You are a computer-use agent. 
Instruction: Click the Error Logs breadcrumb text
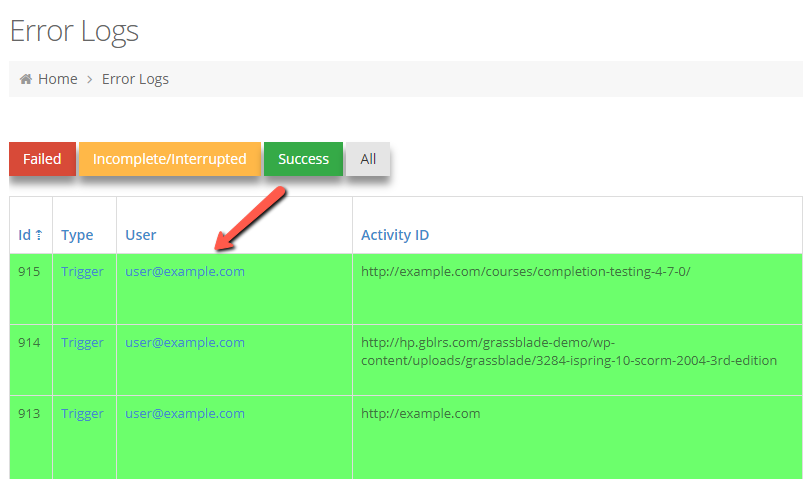coord(135,79)
